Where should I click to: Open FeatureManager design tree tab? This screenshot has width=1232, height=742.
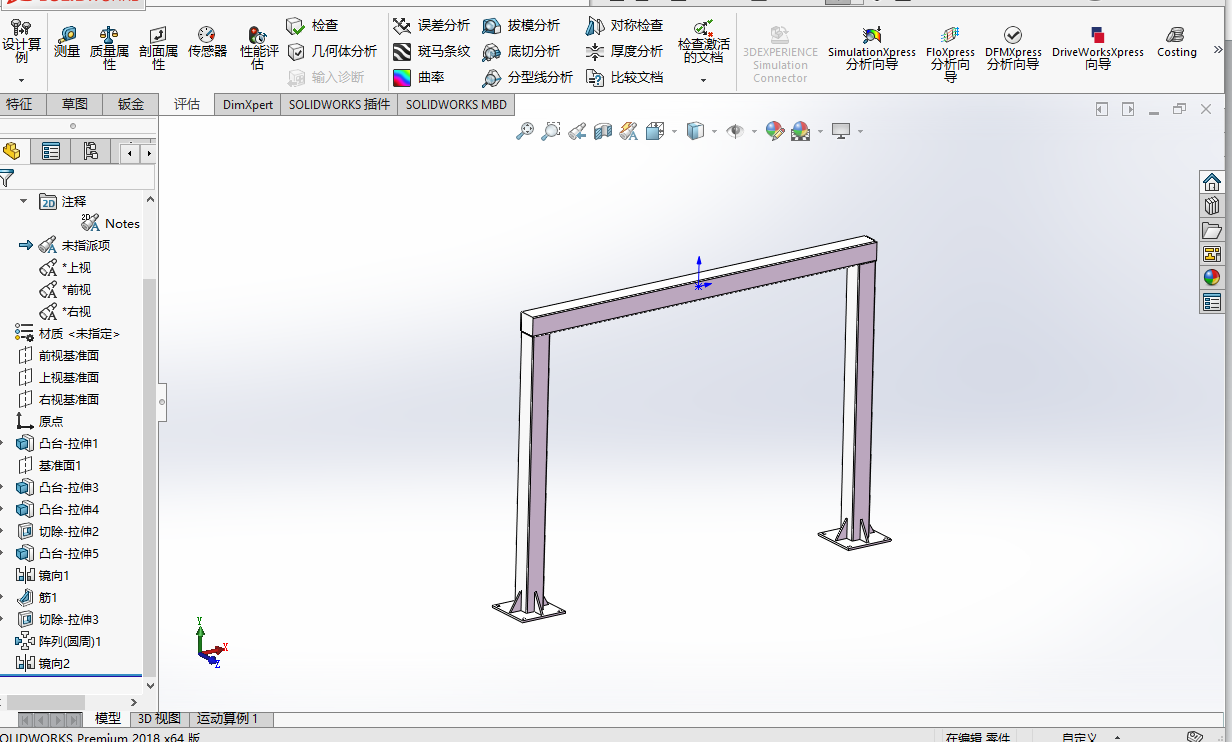click(x=12, y=152)
